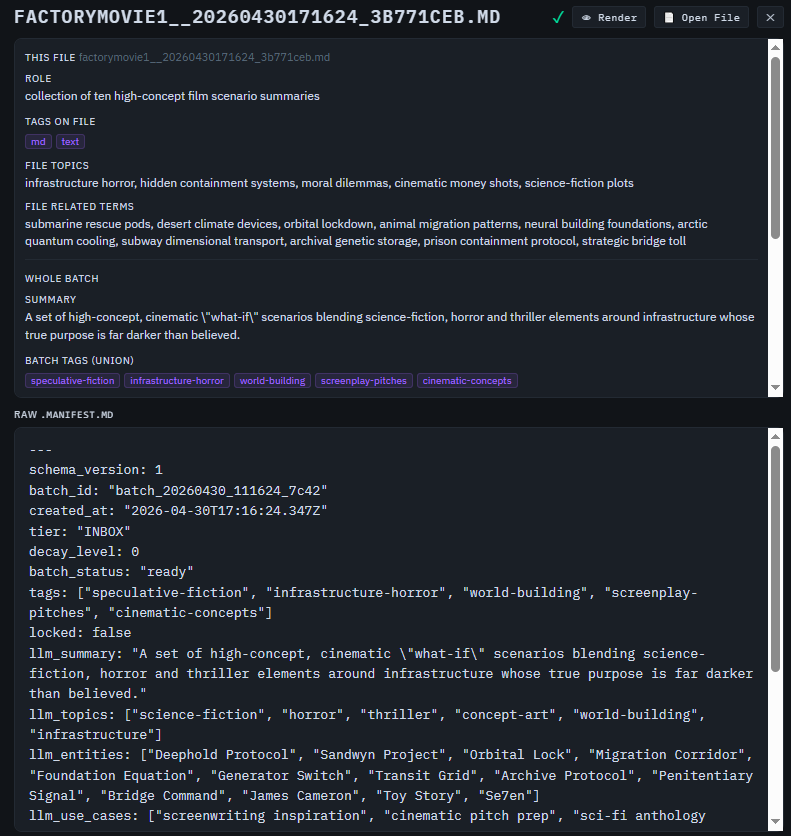Select the md tag chip
The image size is (791, 836).
click(x=38, y=142)
